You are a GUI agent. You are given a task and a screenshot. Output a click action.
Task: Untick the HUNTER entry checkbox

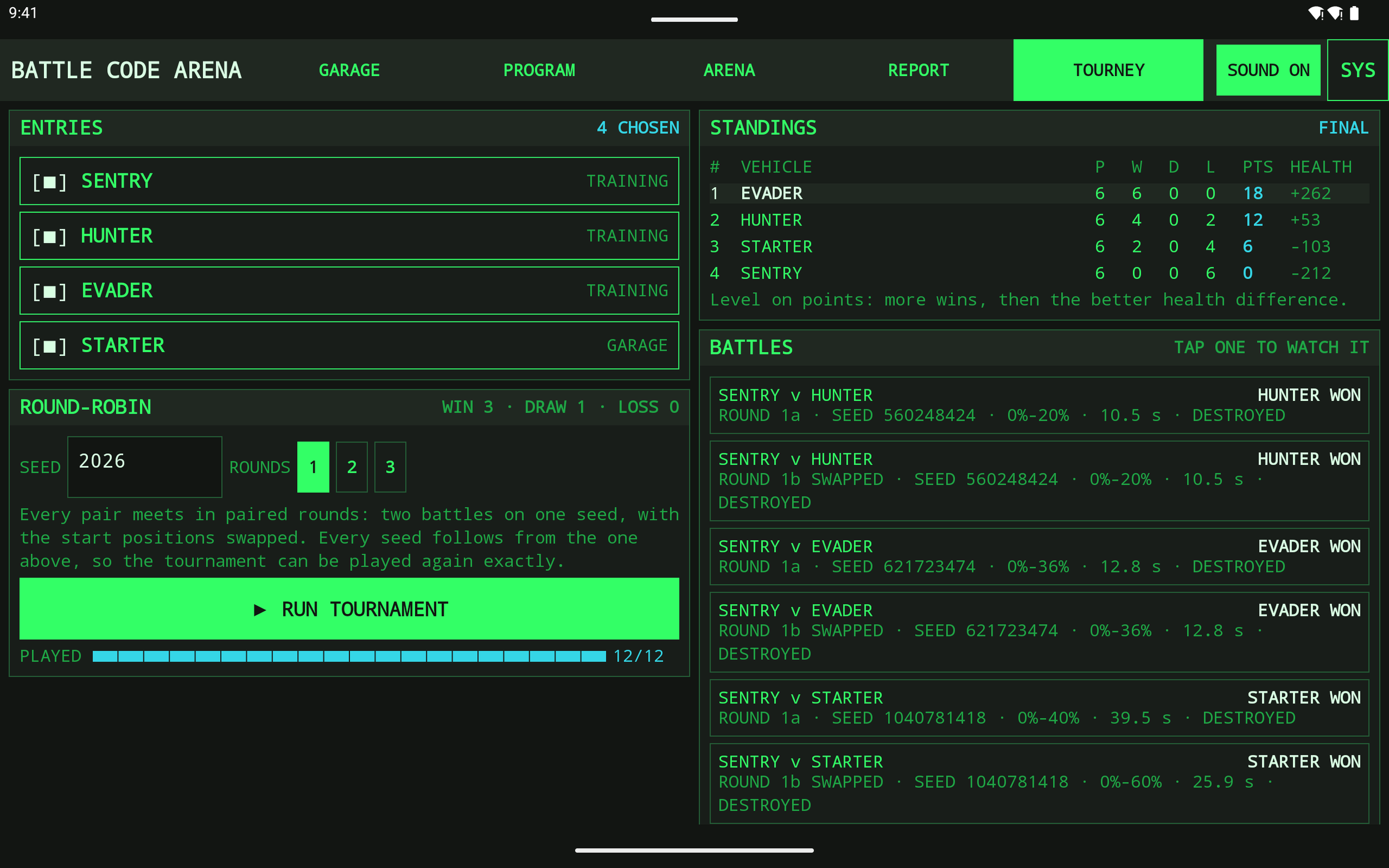(49, 236)
